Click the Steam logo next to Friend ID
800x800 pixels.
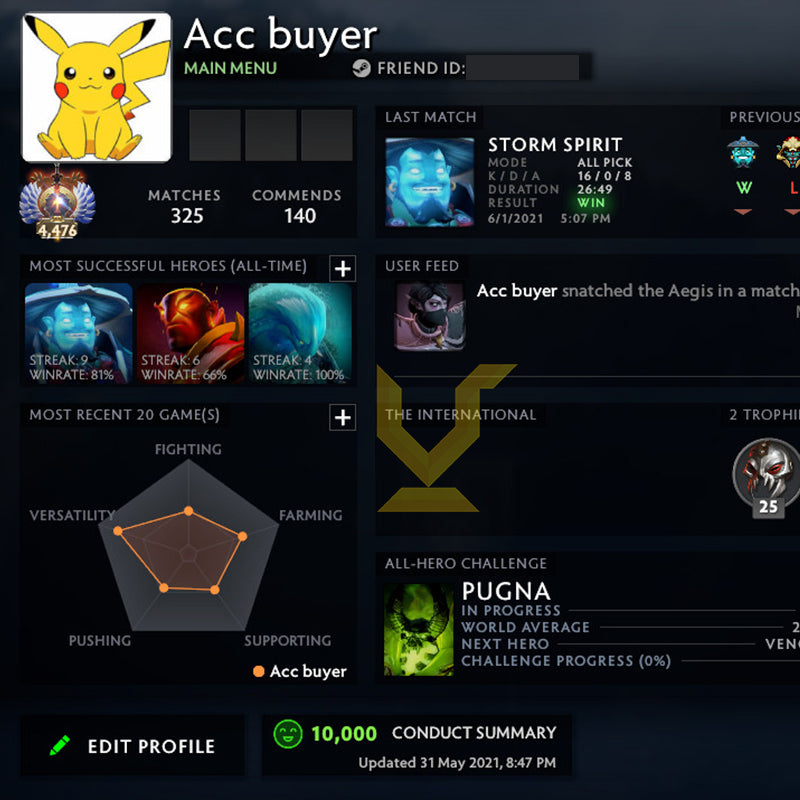(362, 68)
